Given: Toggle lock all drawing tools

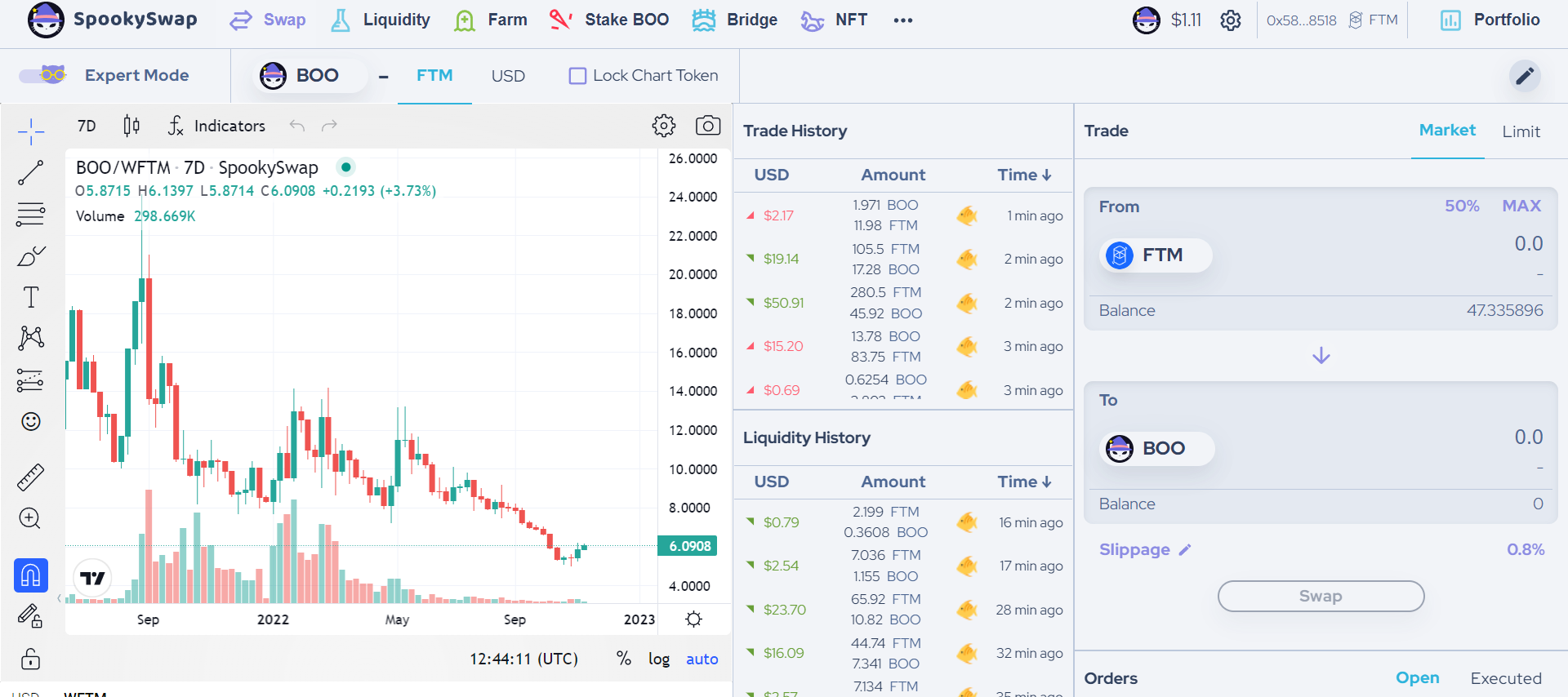Looking at the screenshot, I should tap(31, 658).
